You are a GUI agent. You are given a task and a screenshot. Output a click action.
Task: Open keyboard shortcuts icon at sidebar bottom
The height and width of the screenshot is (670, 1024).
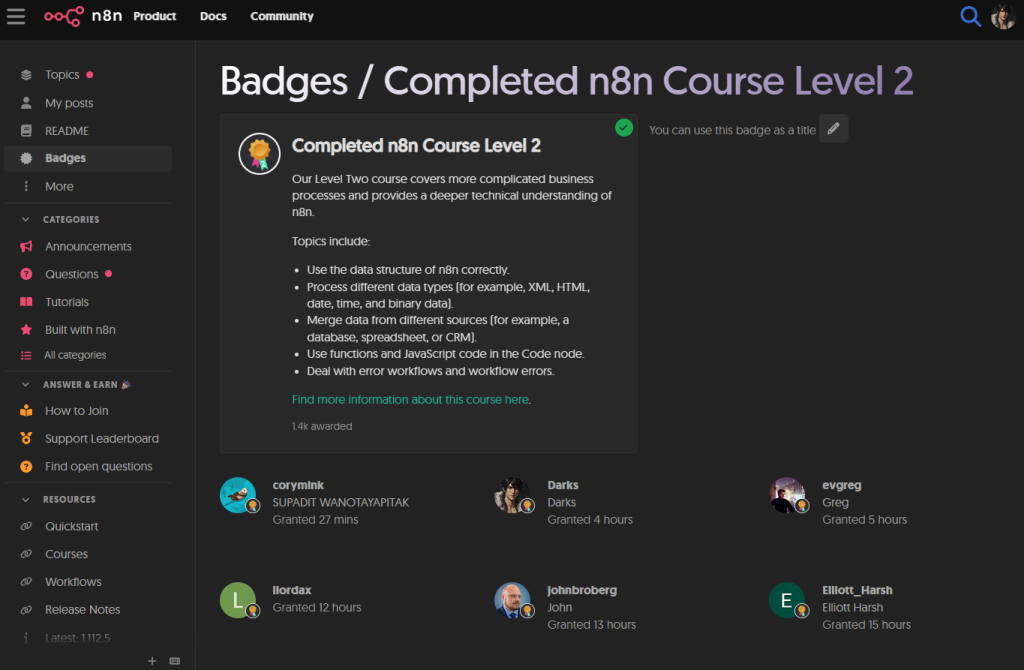[175, 661]
